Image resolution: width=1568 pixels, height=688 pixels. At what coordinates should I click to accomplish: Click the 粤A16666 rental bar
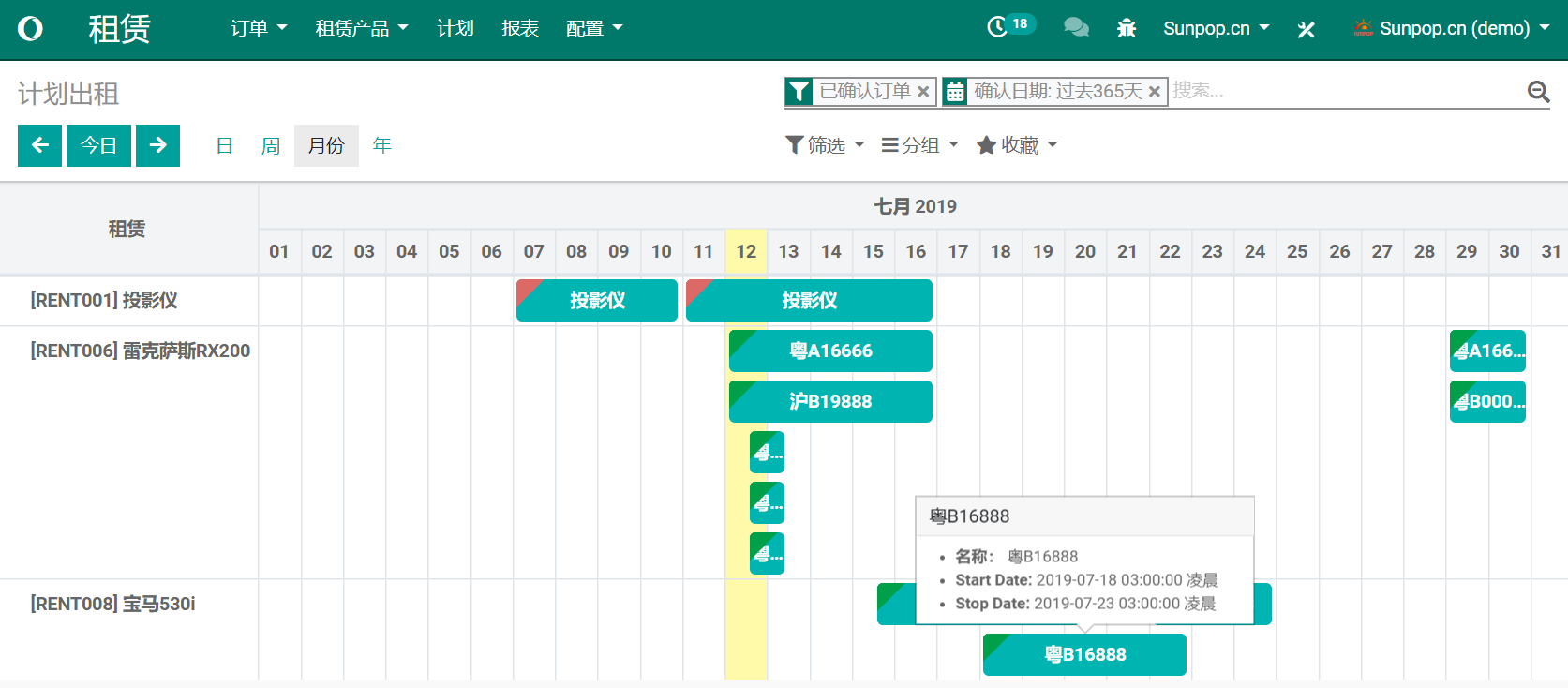coord(830,351)
